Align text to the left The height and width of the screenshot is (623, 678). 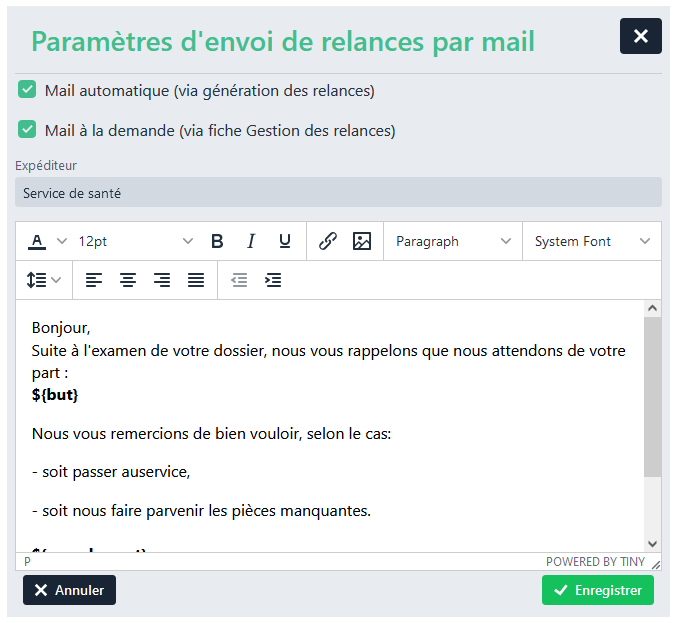coord(94,280)
